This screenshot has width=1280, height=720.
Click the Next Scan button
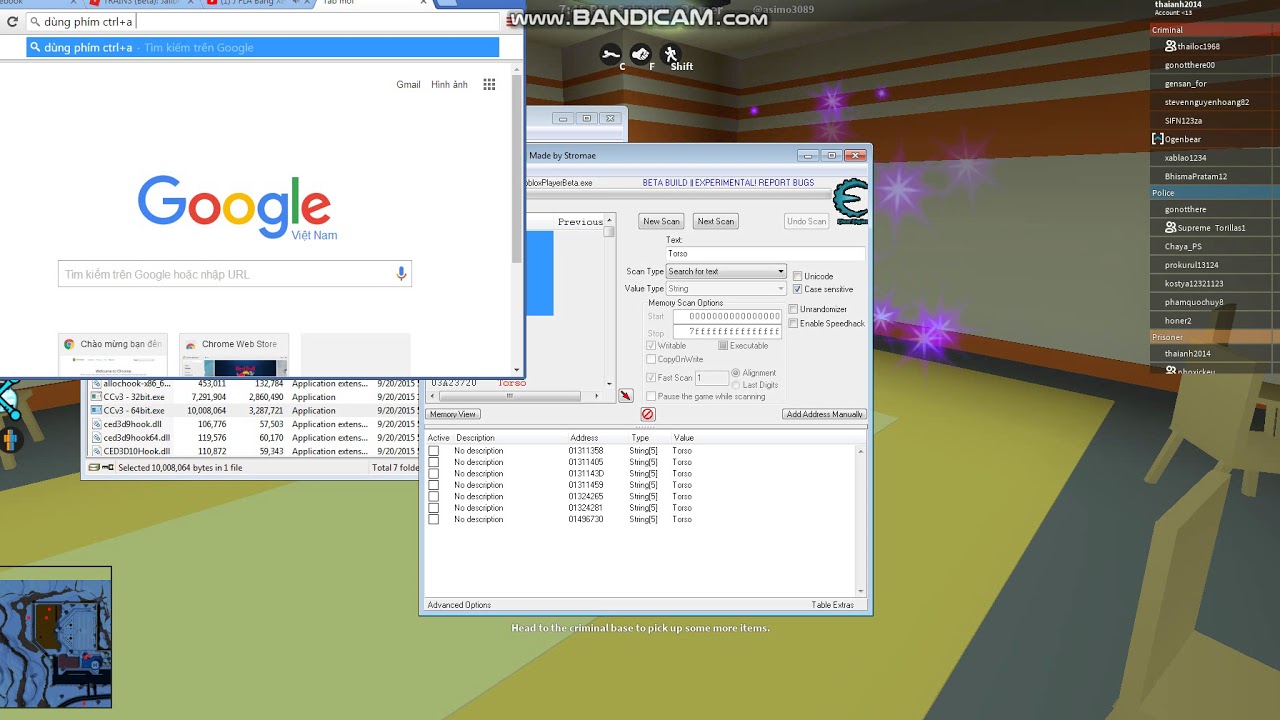tap(715, 221)
